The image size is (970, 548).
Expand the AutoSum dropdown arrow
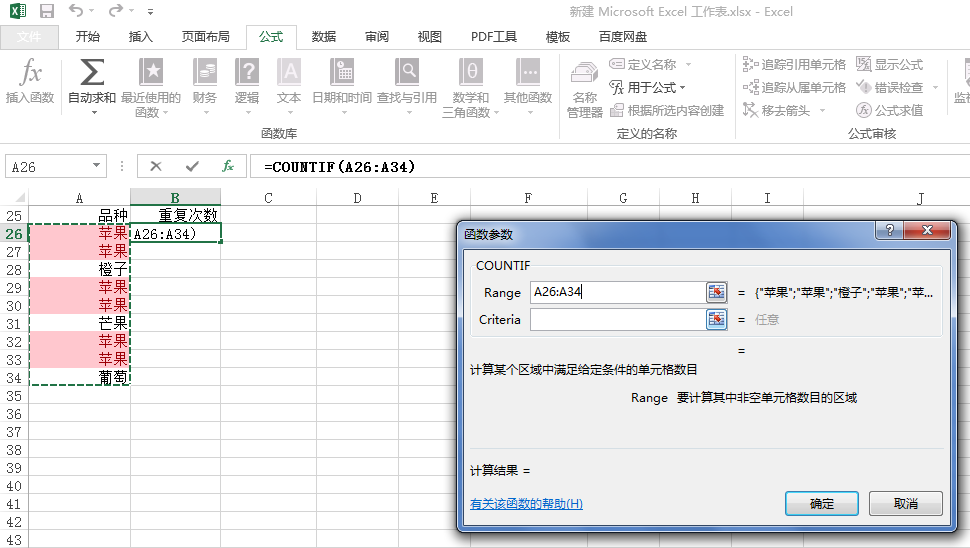pyautogui.click(x=94, y=113)
